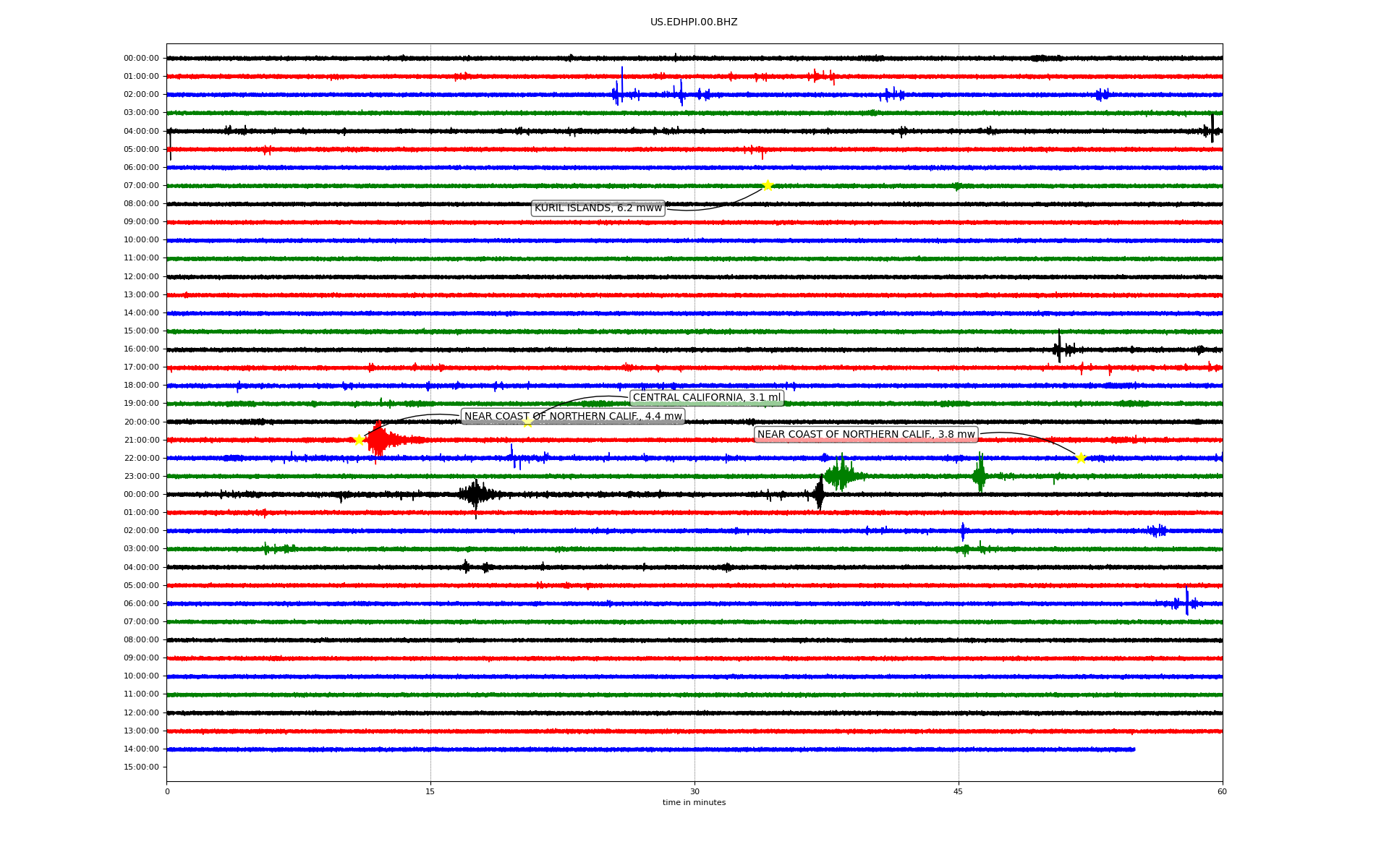The image size is (1389, 868).
Task: Click the yellow star on the 21:00:00 trace
Action: click(359, 440)
